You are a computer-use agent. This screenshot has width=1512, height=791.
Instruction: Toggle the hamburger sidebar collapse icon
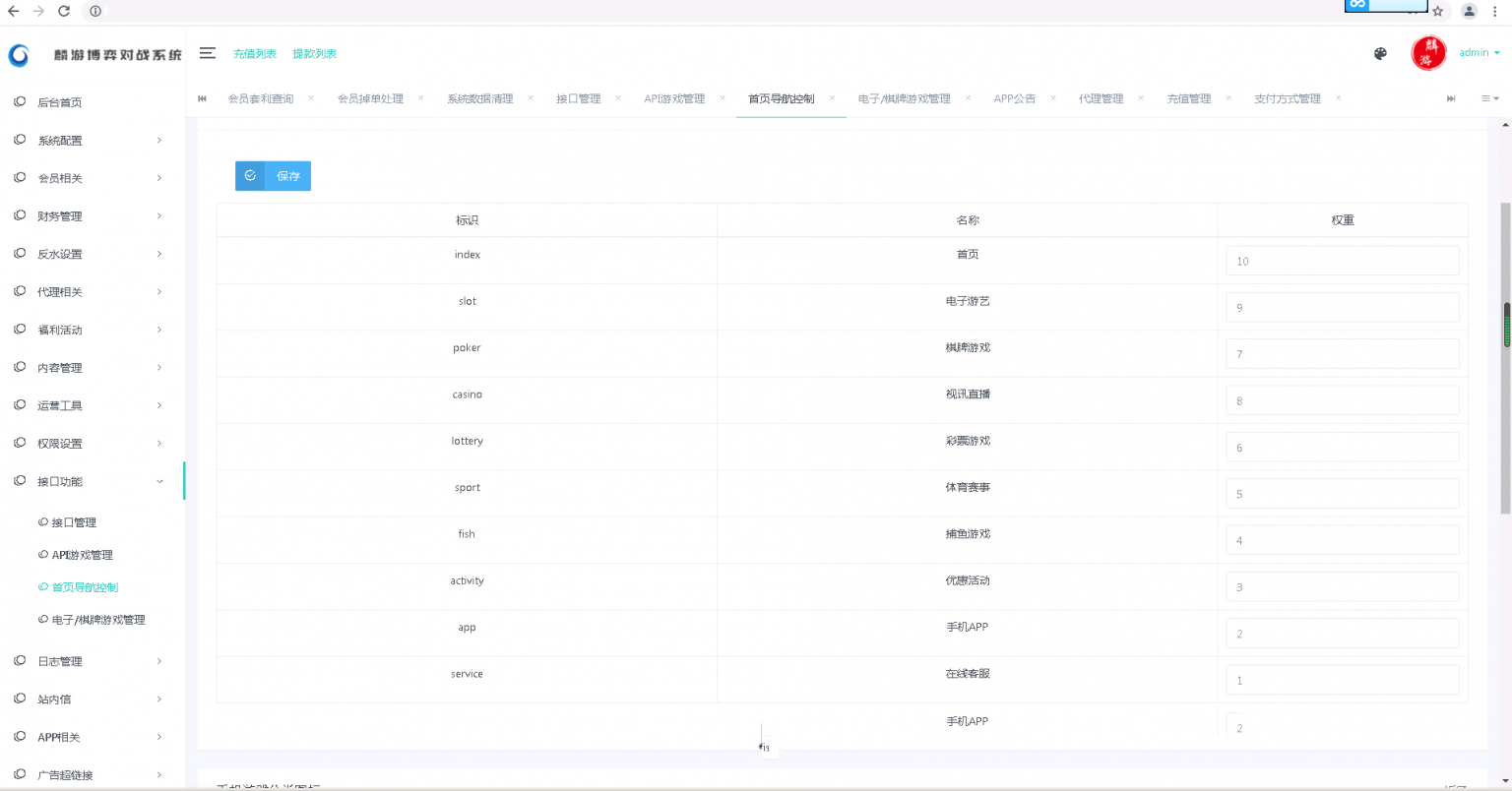208,53
